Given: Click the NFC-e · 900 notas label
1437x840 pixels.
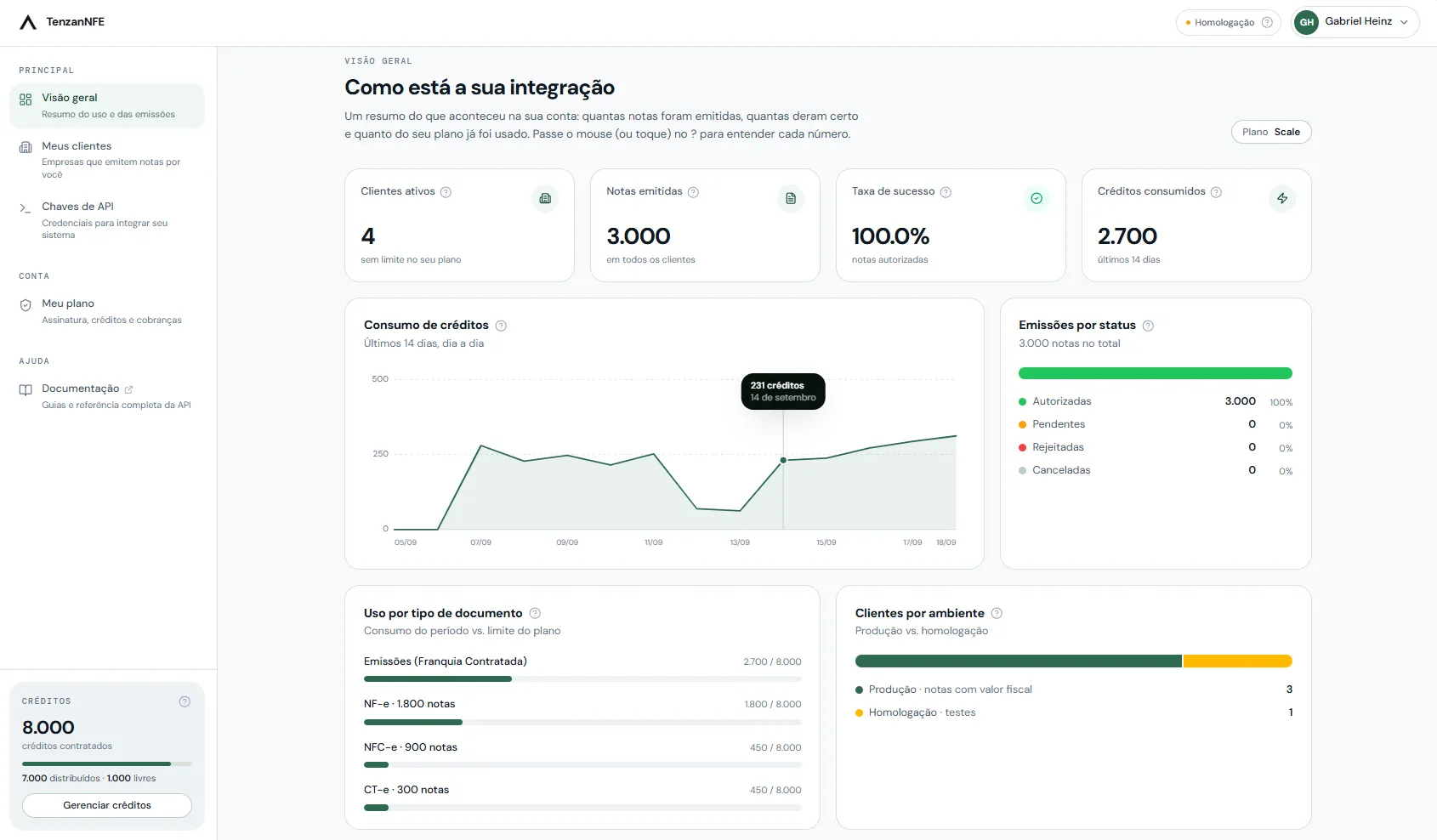Looking at the screenshot, I should pos(411,747).
